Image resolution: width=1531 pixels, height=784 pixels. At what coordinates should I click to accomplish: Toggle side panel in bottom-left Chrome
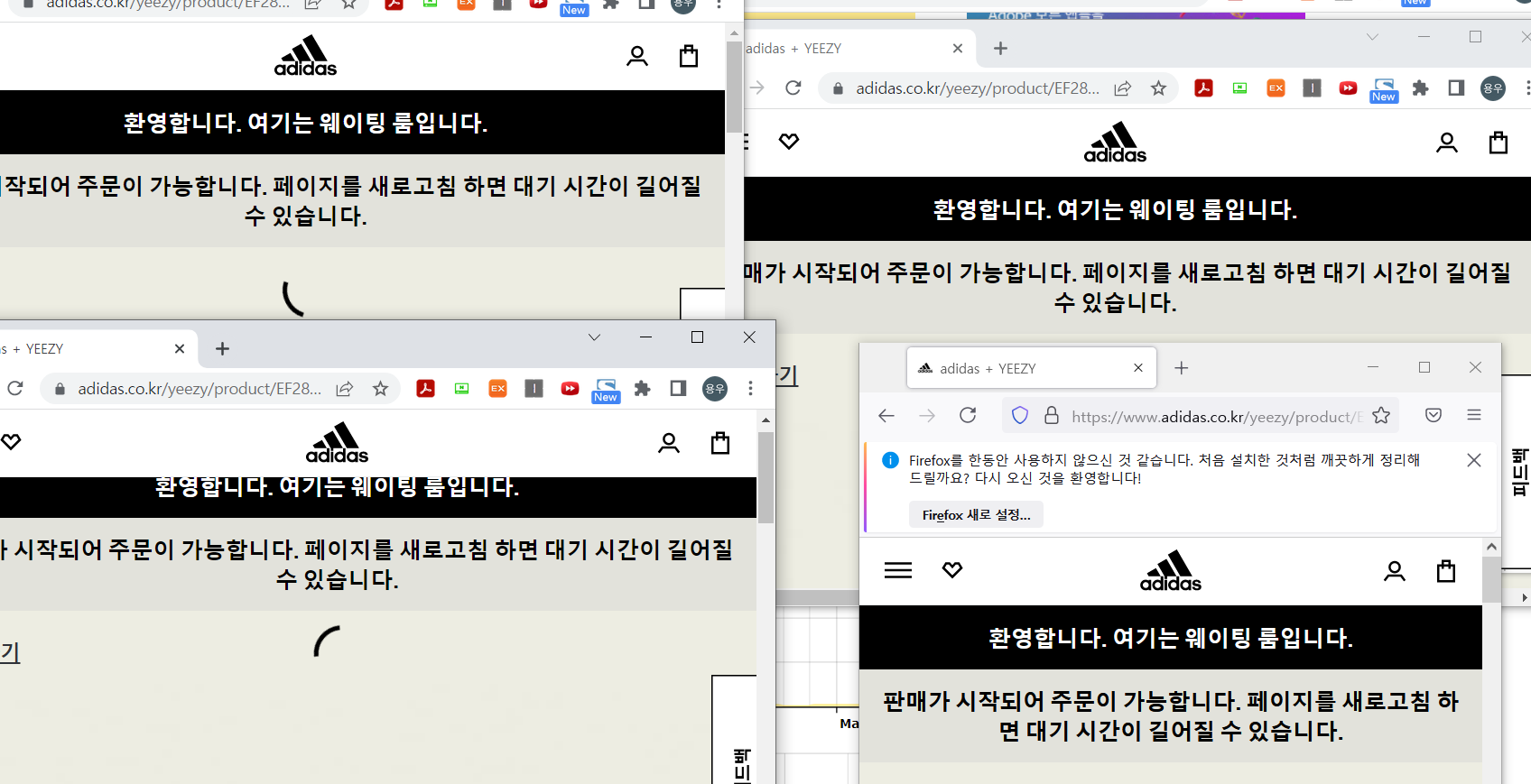click(x=678, y=388)
